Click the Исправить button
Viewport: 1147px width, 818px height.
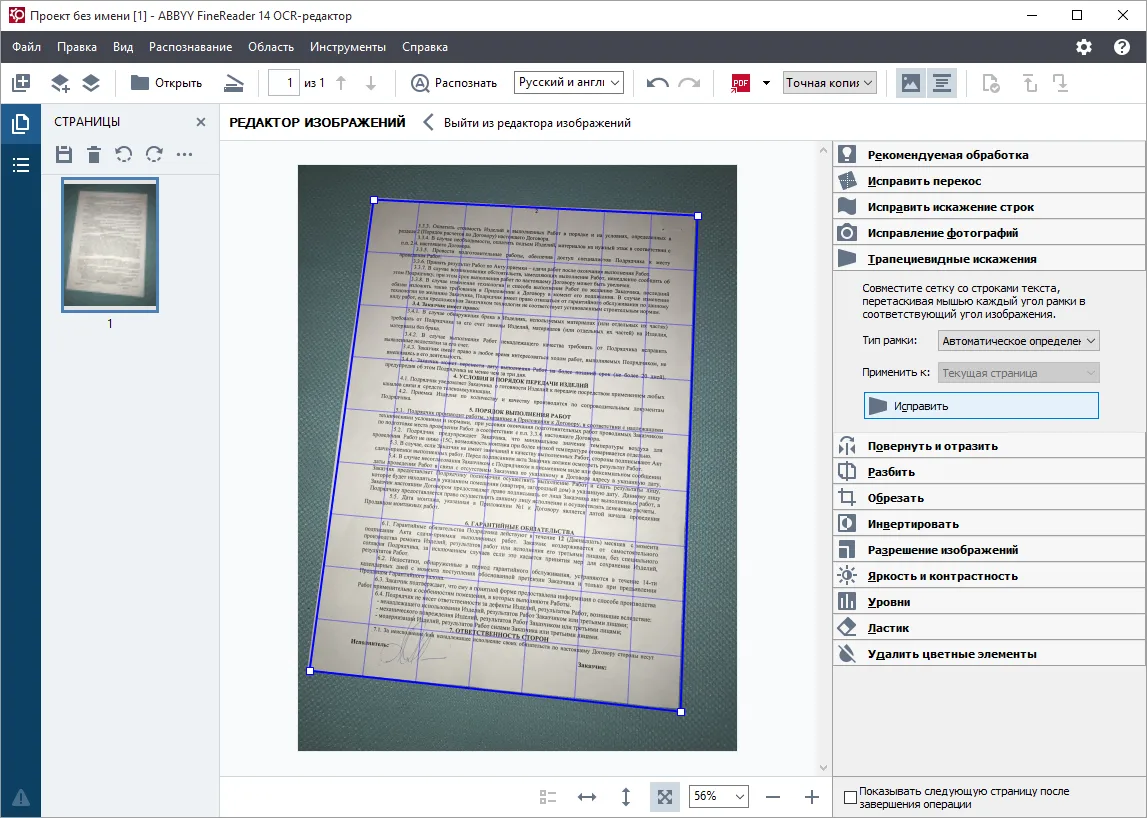click(981, 405)
